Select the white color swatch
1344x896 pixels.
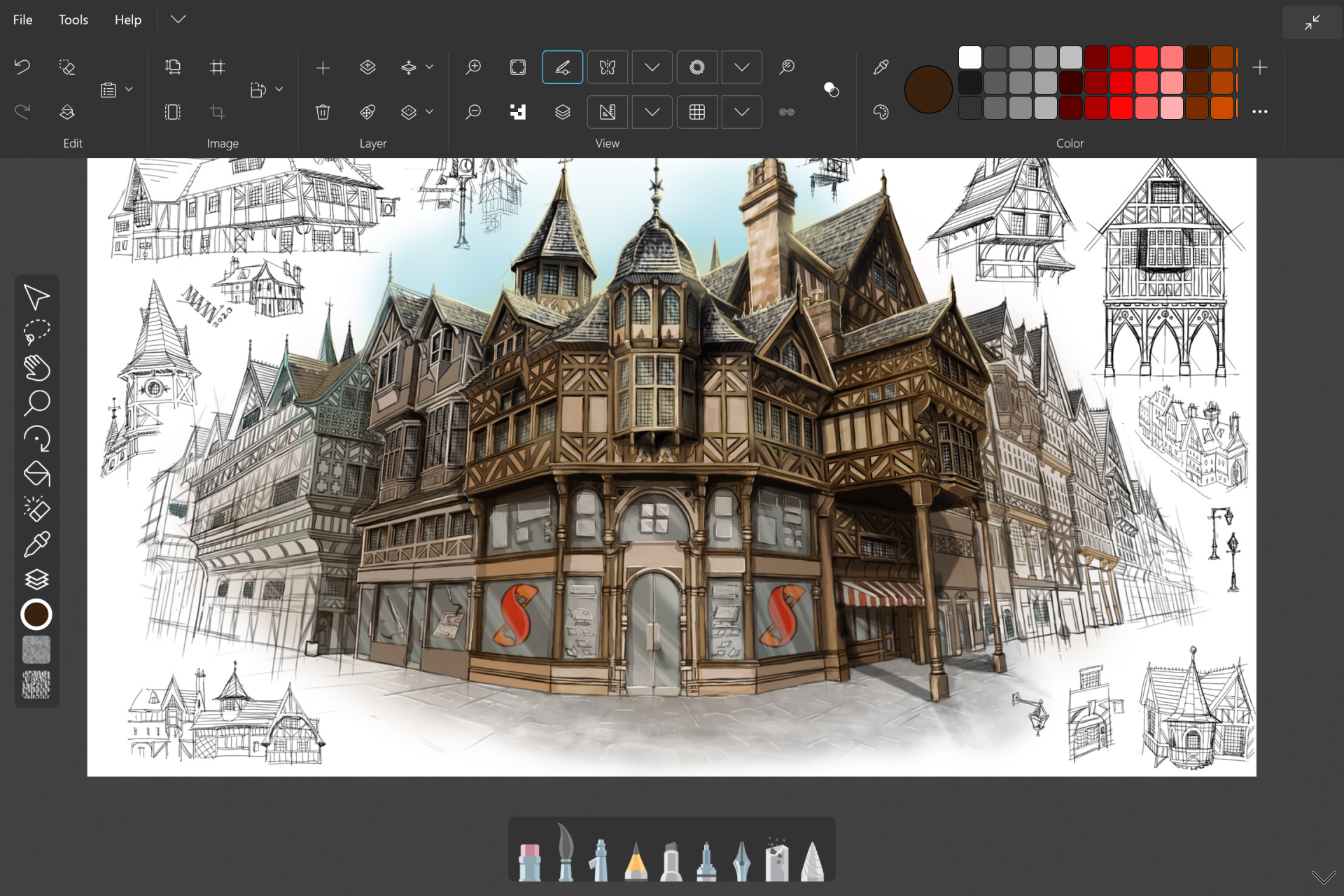970,57
